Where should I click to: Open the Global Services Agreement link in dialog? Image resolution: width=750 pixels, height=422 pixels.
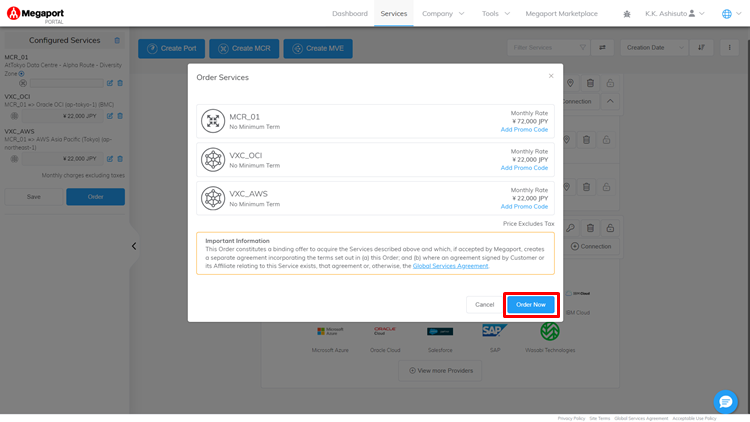(x=450, y=266)
